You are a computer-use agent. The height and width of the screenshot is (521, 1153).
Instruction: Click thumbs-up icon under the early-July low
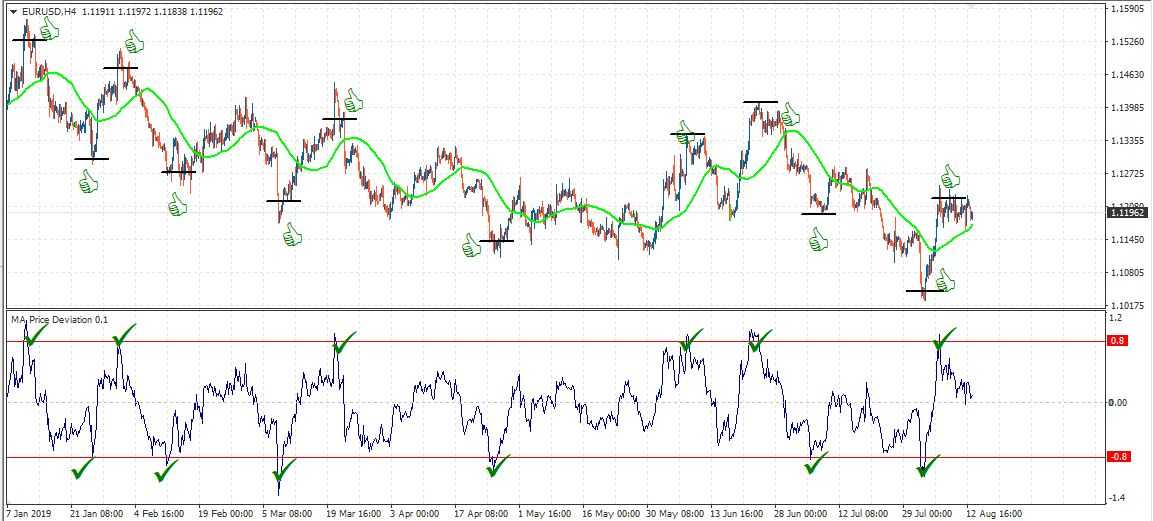(818, 240)
